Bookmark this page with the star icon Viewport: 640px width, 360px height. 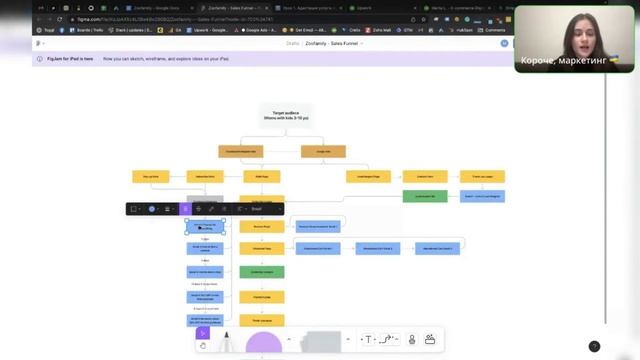coord(424,19)
